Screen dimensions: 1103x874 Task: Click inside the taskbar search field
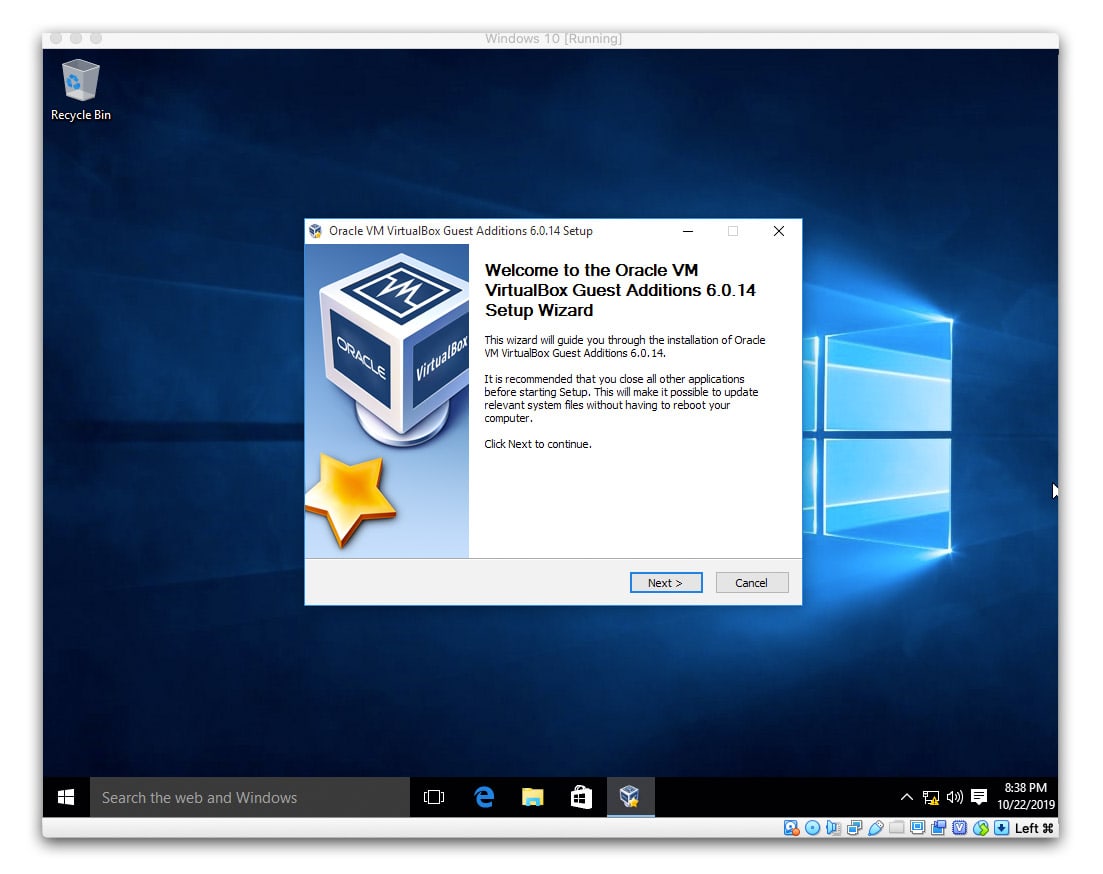(x=250, y=797)
